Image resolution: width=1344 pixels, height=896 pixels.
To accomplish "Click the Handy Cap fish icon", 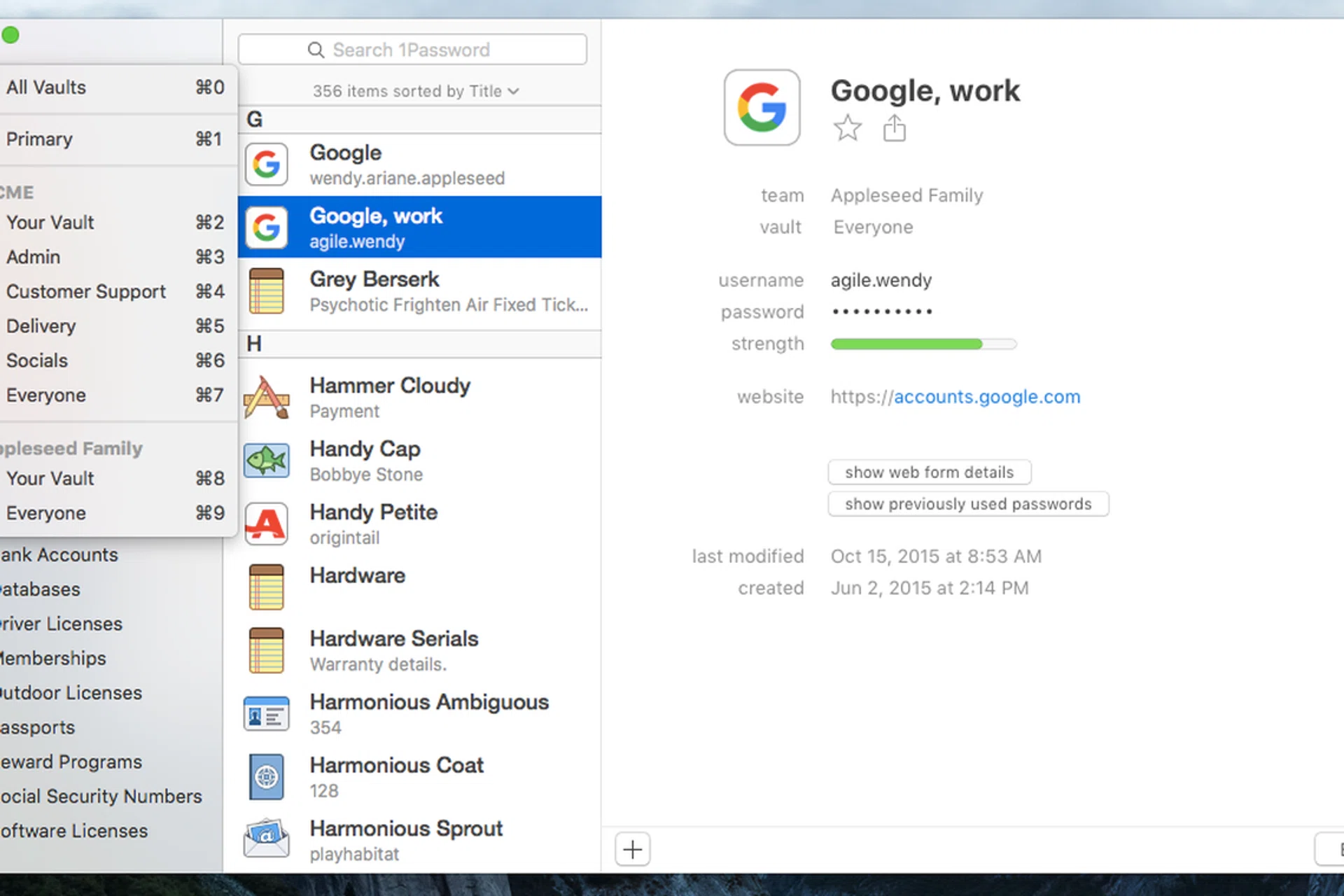I will point(267,460).
